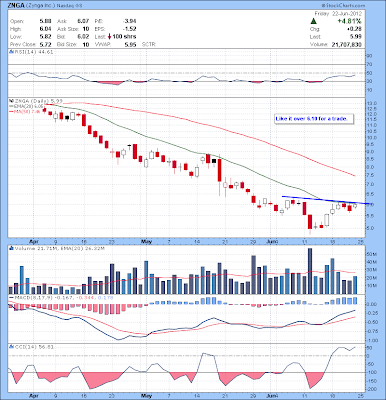Image resolution: width=386 pixels, height=400 pixels.
Task: Click the SCTR label
Action: point(149,44)
